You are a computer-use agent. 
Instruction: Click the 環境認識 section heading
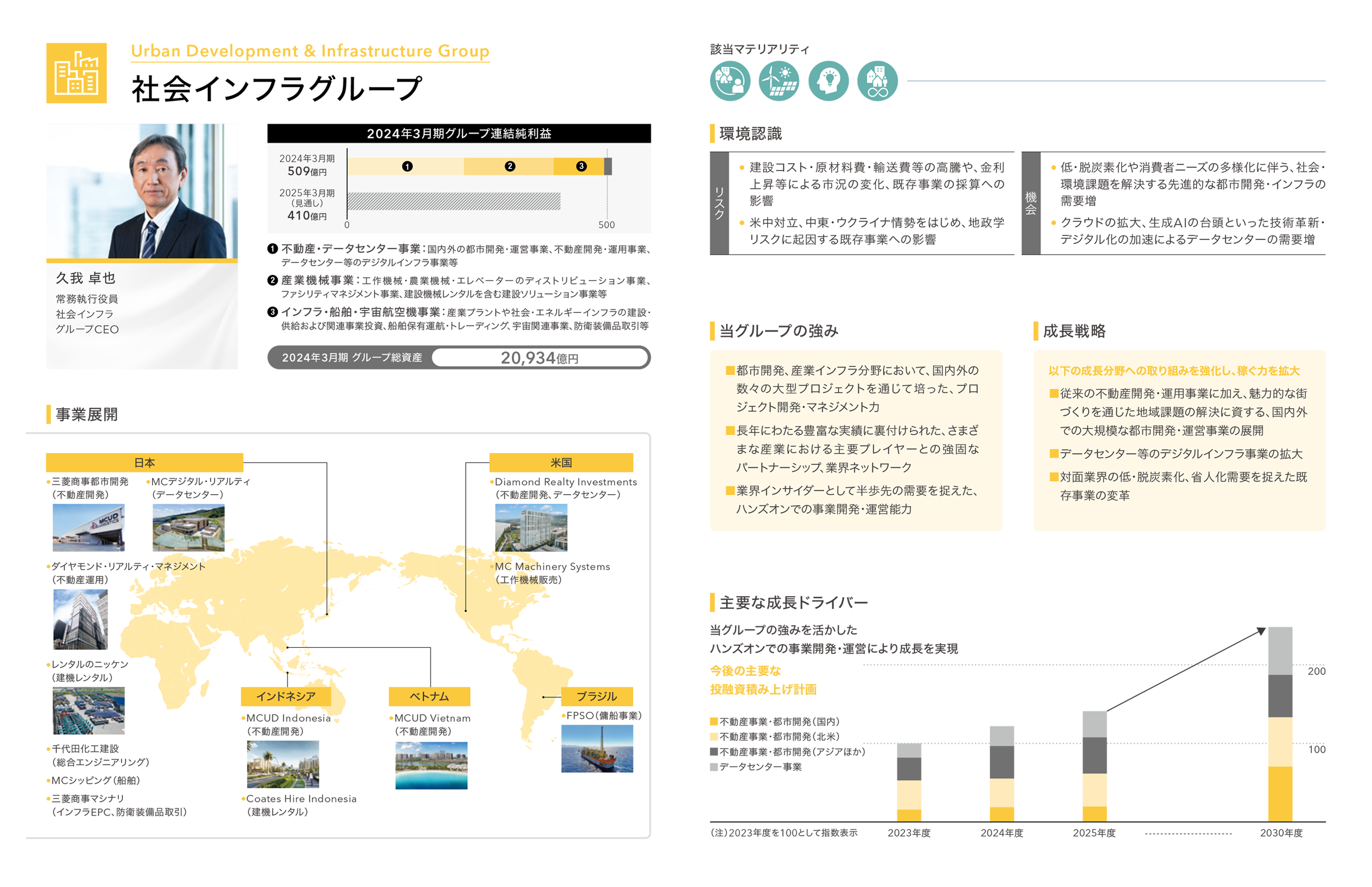tap(750, 134)
